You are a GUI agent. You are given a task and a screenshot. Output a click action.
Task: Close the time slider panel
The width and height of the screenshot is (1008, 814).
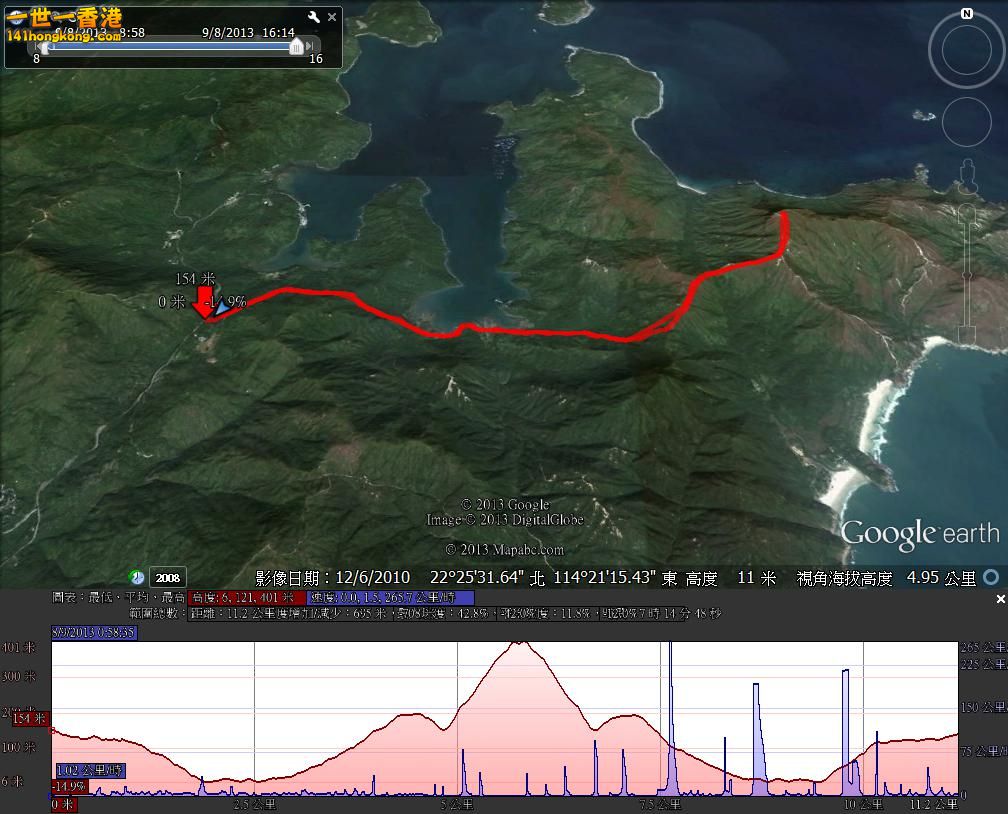coord(333,17)
